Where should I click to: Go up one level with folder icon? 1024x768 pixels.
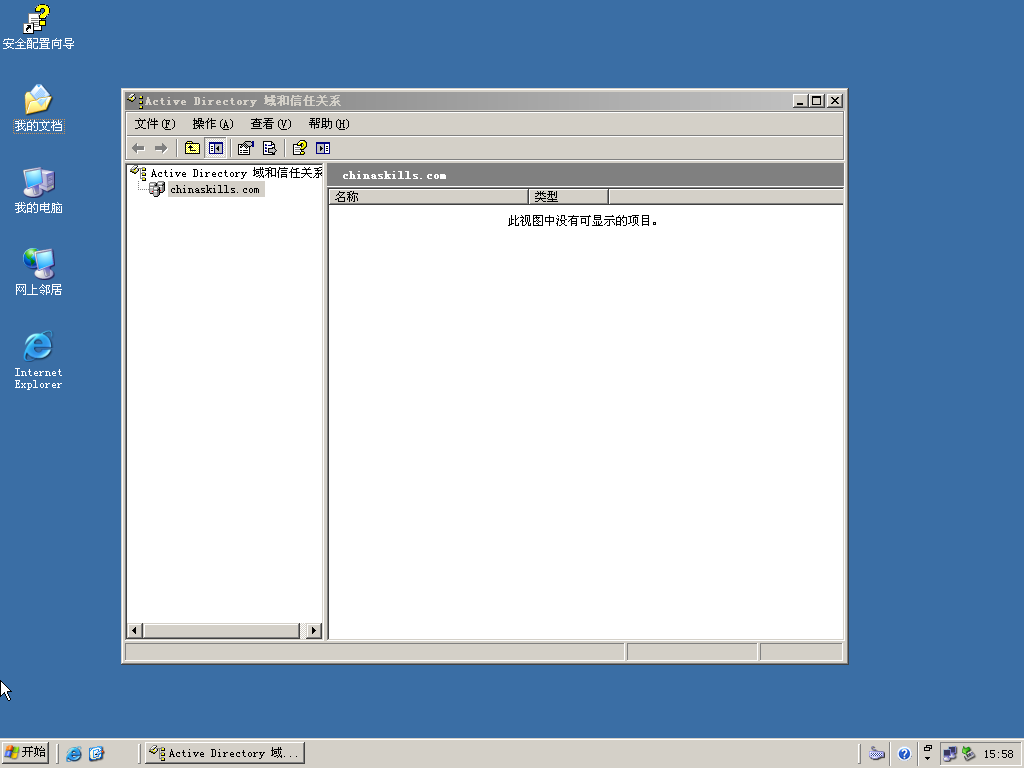tap(192, 148)
